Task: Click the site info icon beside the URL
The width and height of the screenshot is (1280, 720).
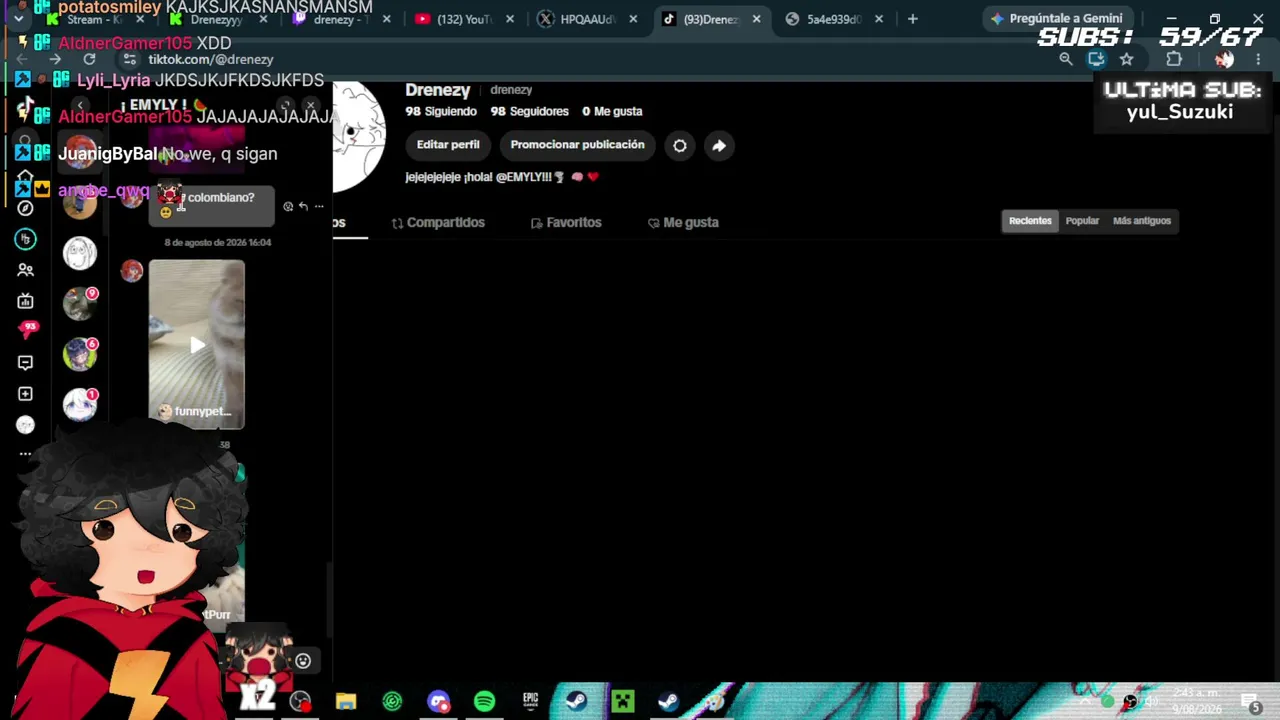Action: 130,60
